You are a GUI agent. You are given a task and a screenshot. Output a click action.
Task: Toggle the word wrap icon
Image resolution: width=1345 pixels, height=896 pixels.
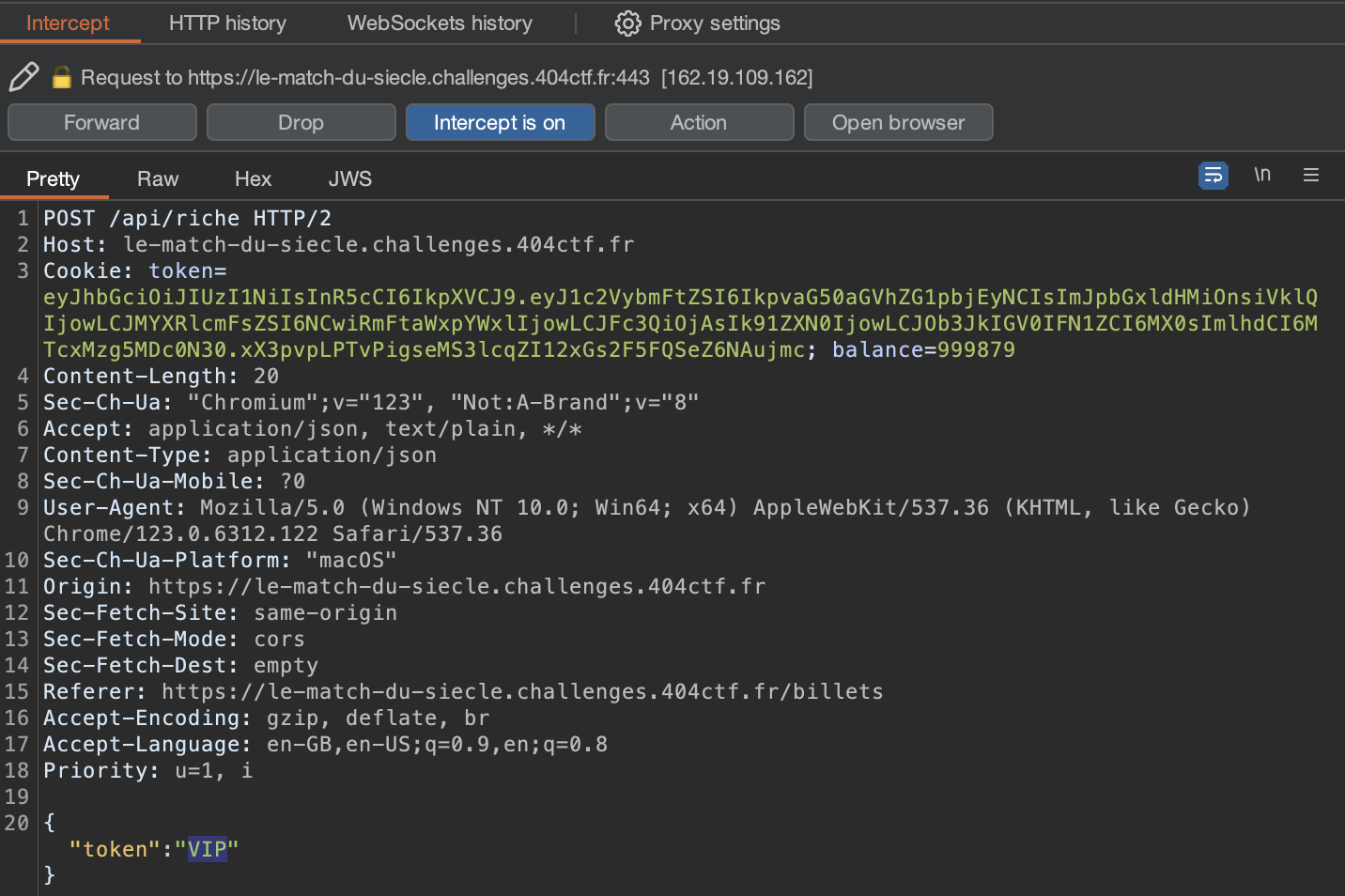[1213, 176]
